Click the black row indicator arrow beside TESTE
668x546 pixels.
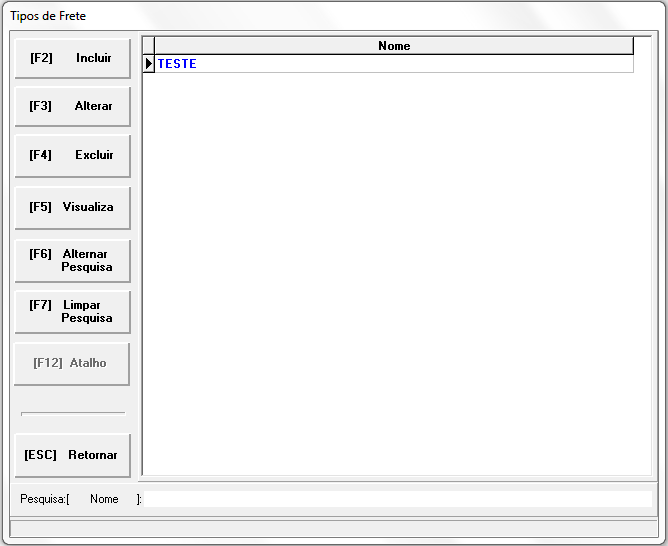point(149,64)
